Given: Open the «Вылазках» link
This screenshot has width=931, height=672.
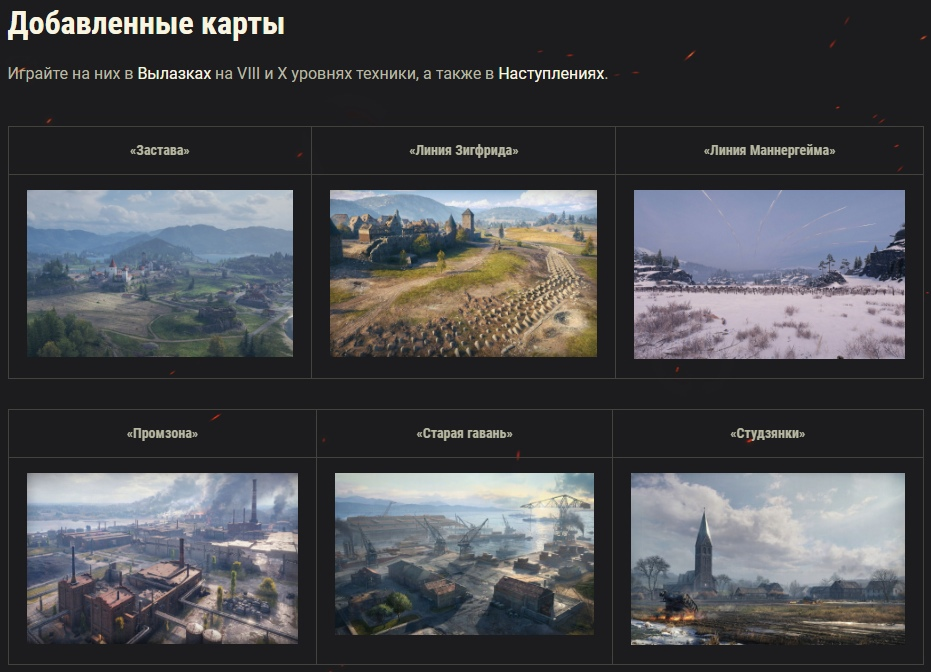Looking at the screenshot, I should tap(174, 74).
